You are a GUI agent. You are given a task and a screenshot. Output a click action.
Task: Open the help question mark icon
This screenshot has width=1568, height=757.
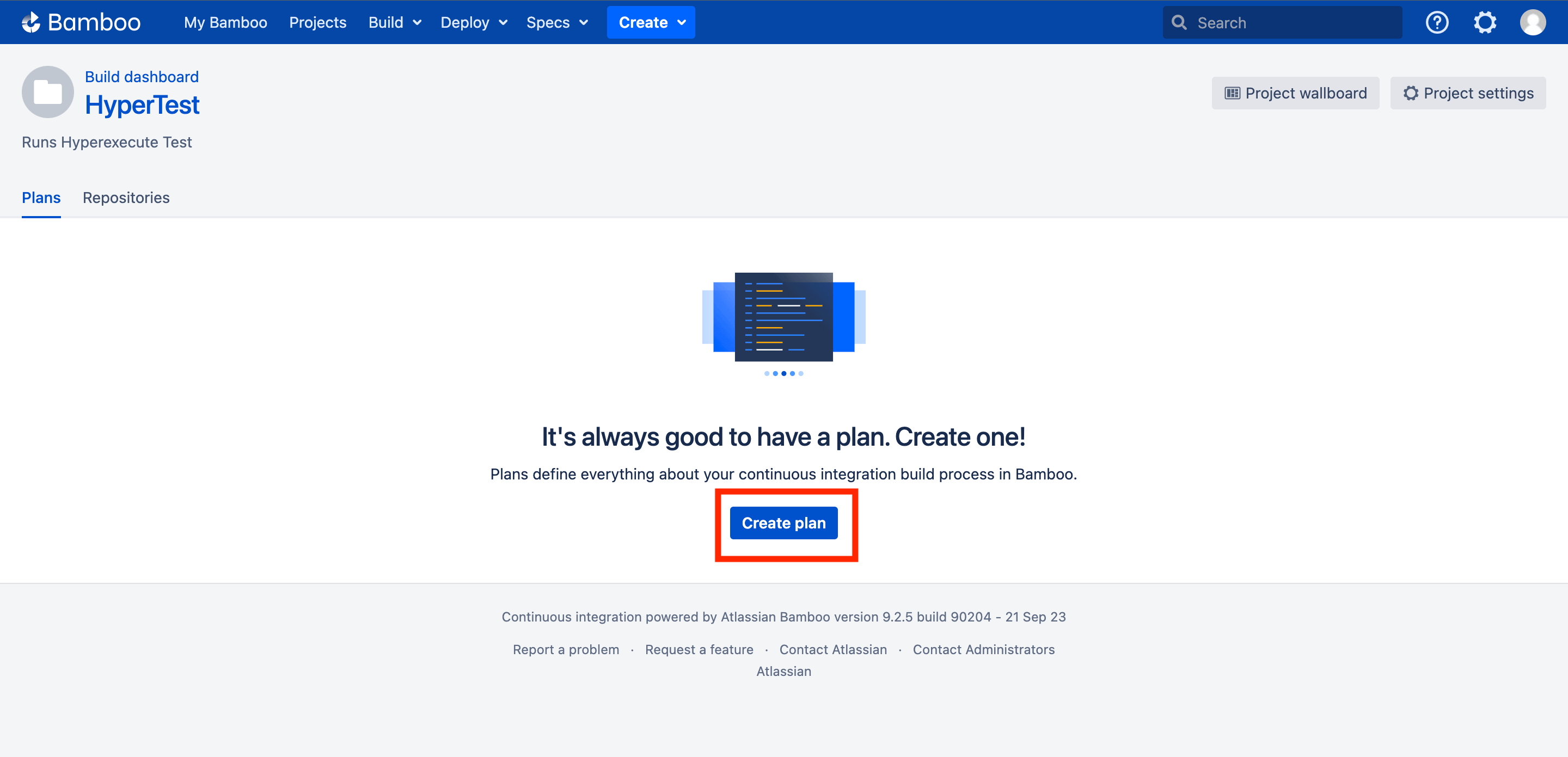pos(1437,22)
